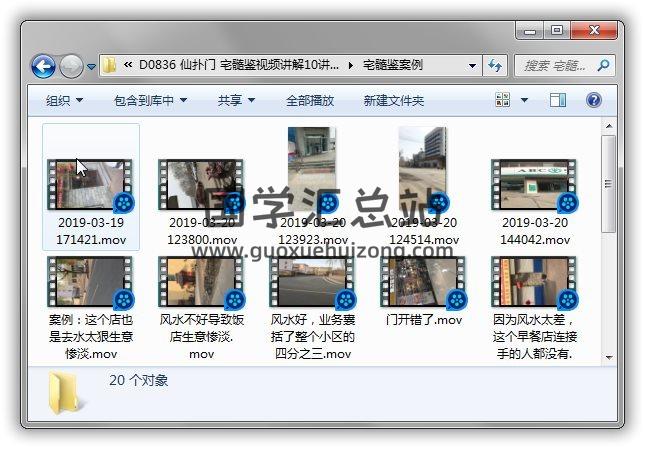Click the 新建文件夹 button
The height and width of the screenshot is (449, 645).
pyautogui.click(x=393, y=101)
